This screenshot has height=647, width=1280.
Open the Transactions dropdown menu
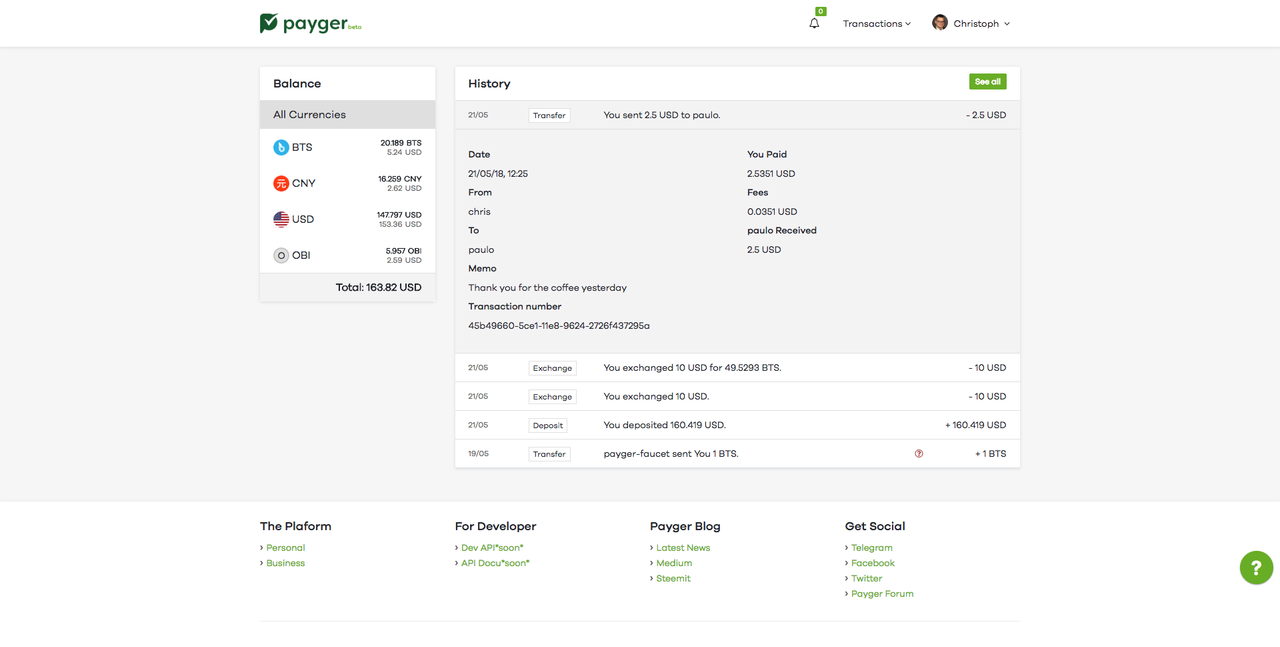pos(877,24)
